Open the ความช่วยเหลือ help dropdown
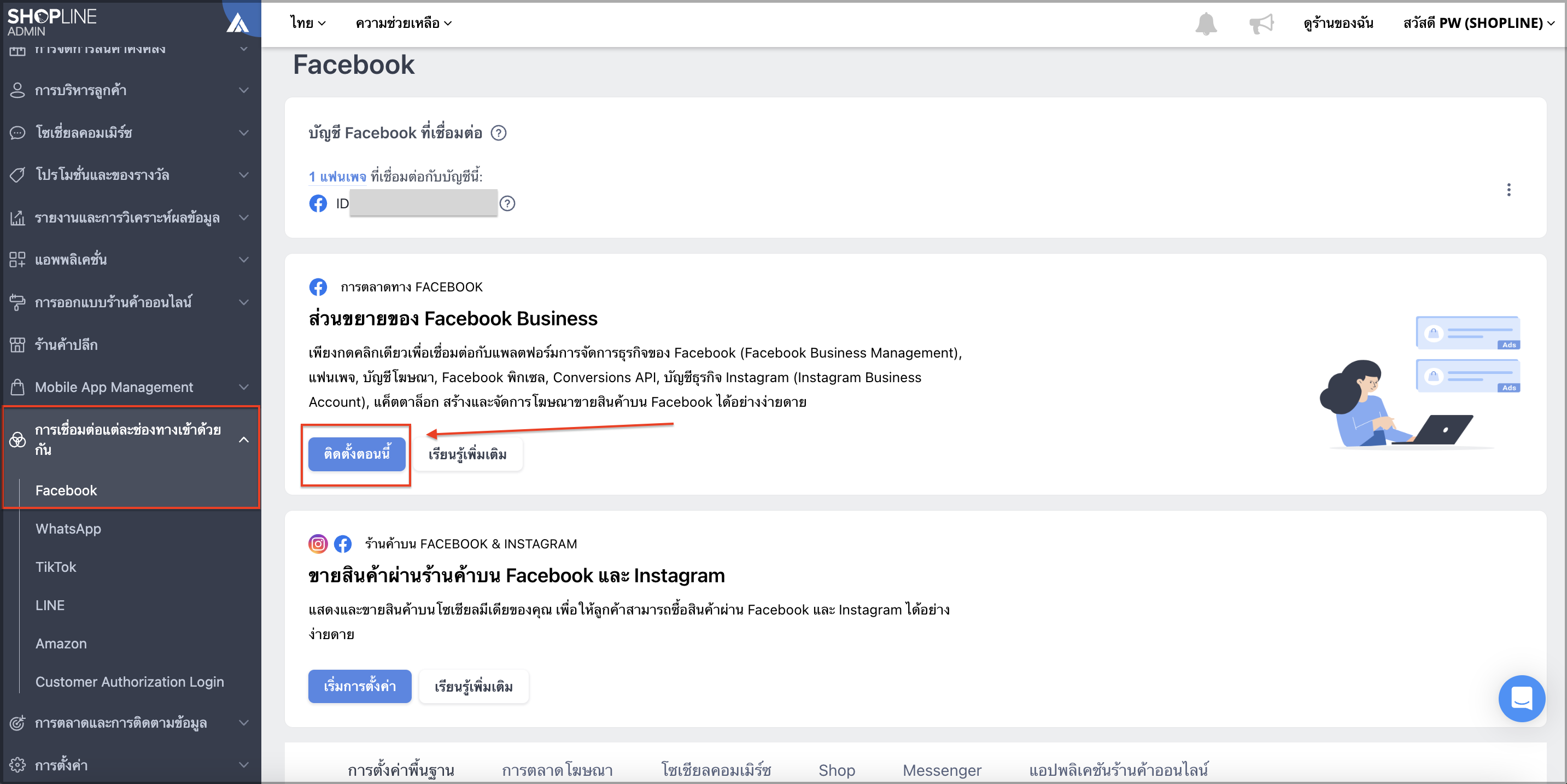This screenshot has width=1567, height=784. pos(404,23)
